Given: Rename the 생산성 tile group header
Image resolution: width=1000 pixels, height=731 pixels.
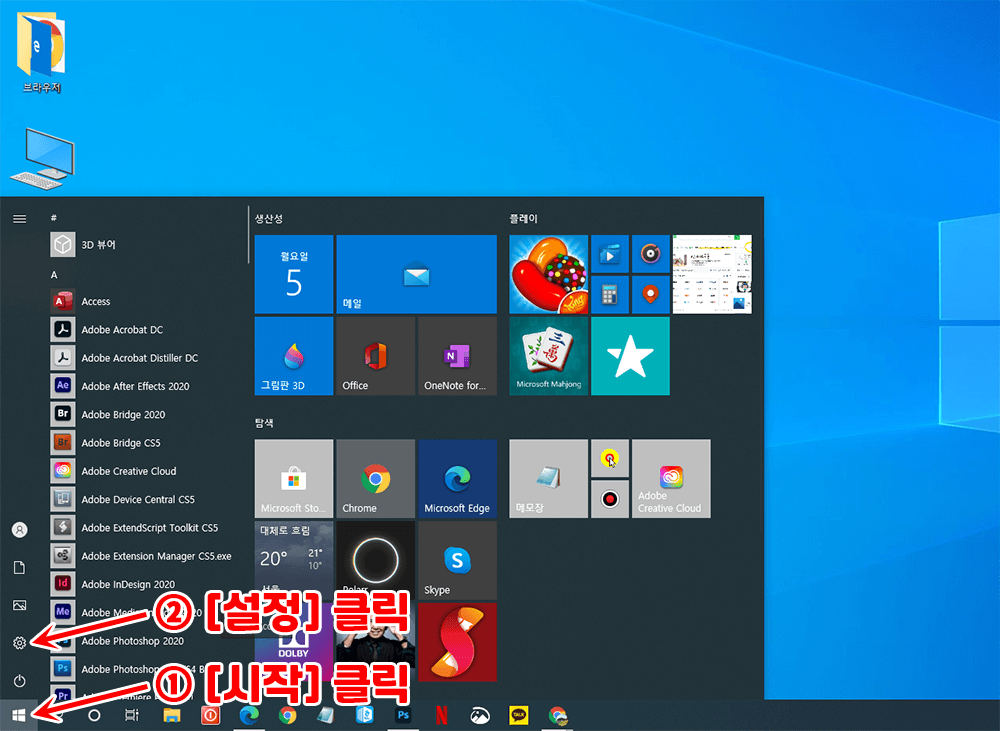Looking at the screenshot, I should pyautogui.click(x=268, y=218).
